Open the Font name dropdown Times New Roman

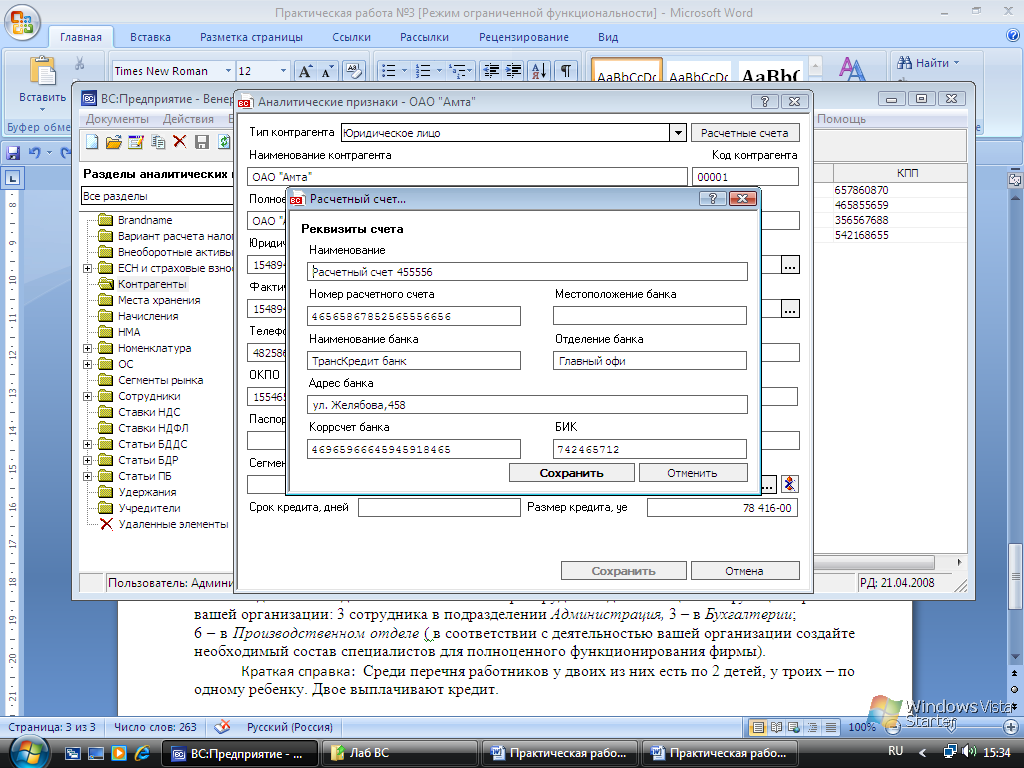click(x=228, y=71)
